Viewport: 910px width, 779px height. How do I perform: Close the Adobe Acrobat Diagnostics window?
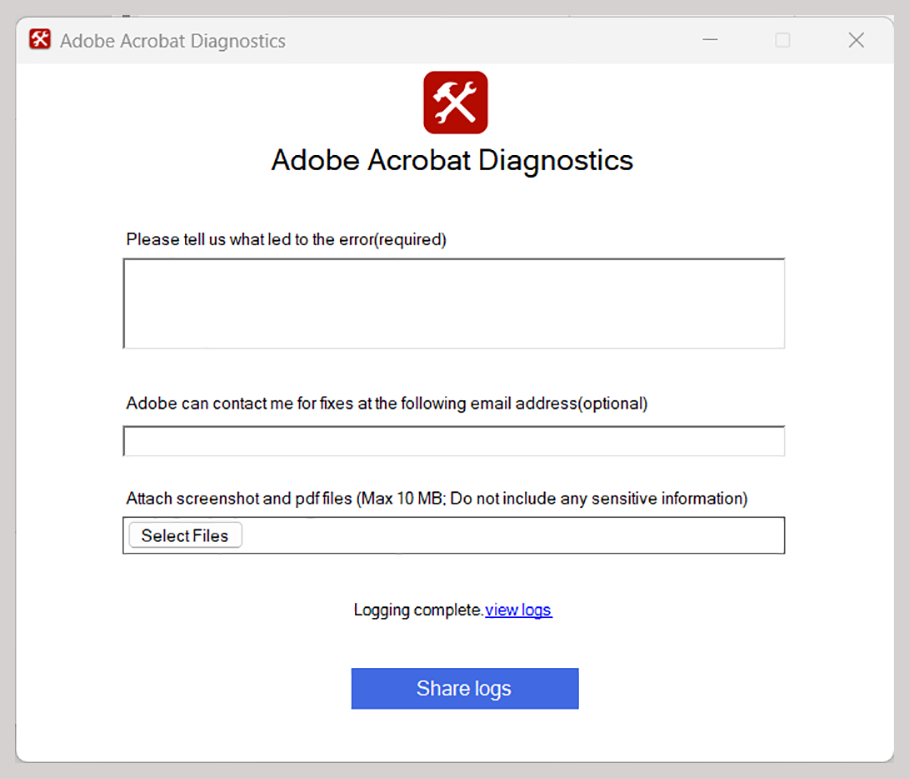pyautogui.click(x=856, y=40)
